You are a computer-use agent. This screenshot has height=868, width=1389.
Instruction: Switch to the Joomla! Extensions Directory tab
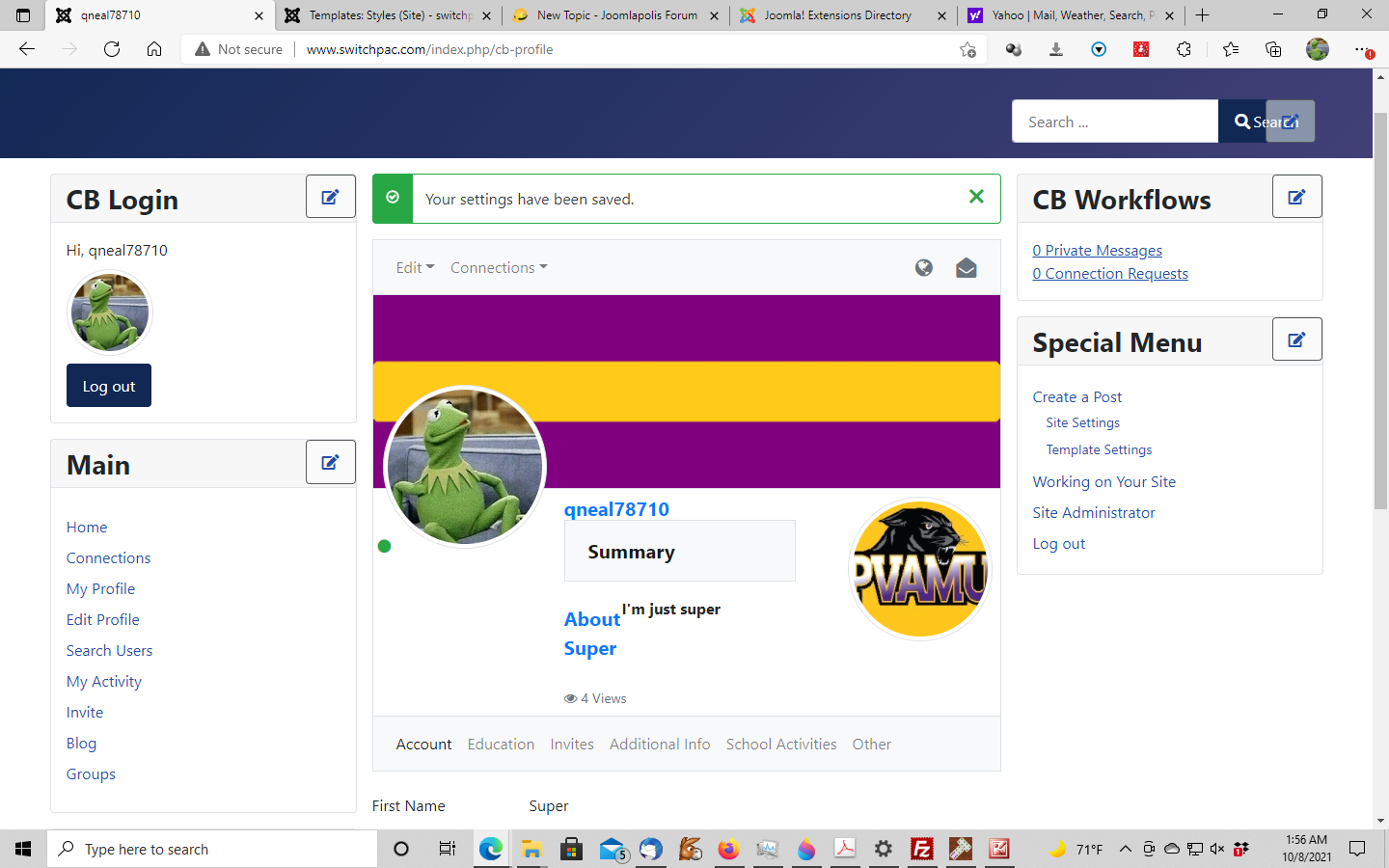844,15
